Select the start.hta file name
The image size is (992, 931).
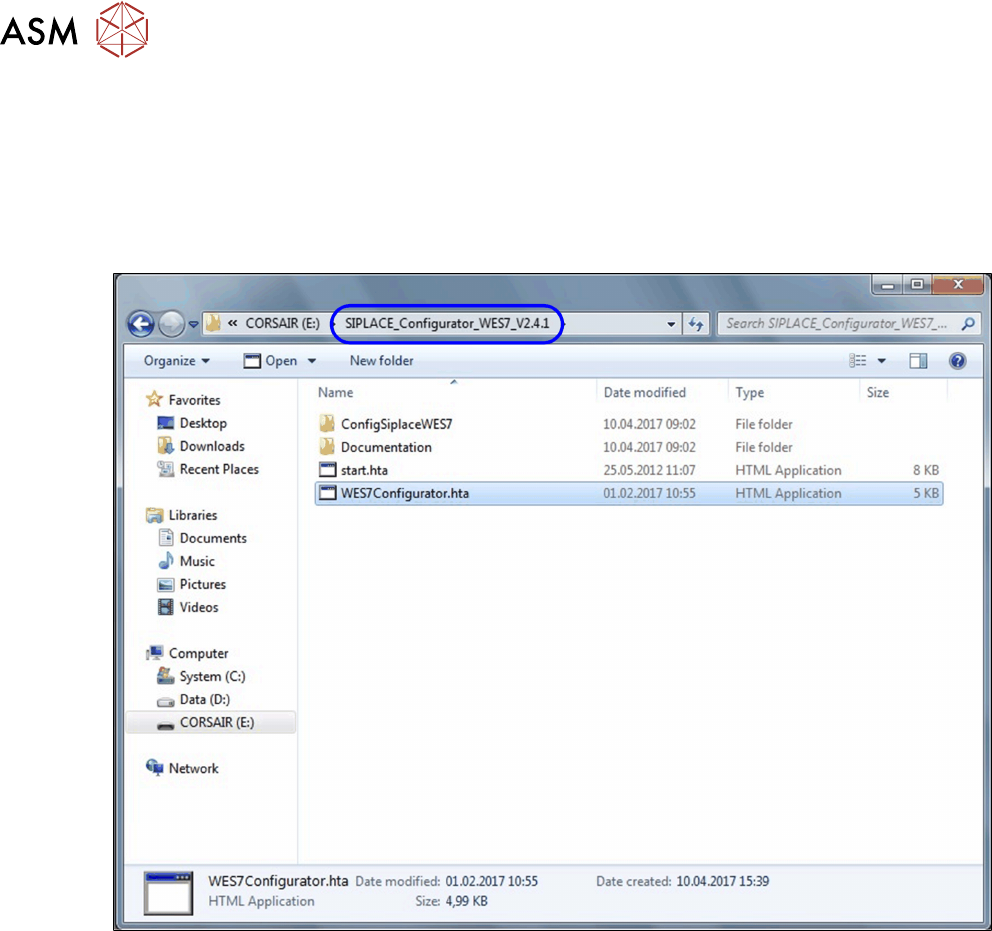364,471
